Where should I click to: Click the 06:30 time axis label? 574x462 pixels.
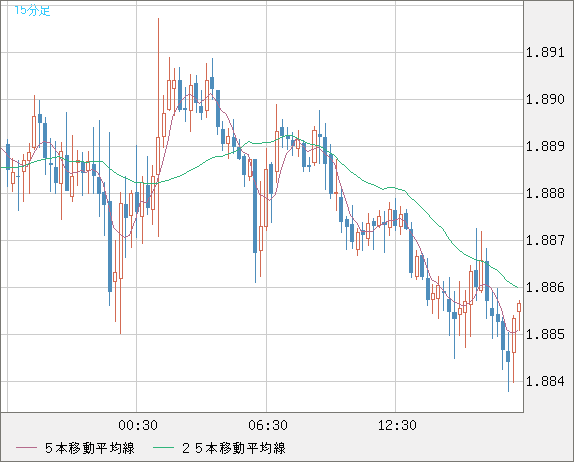click(268, 425)
